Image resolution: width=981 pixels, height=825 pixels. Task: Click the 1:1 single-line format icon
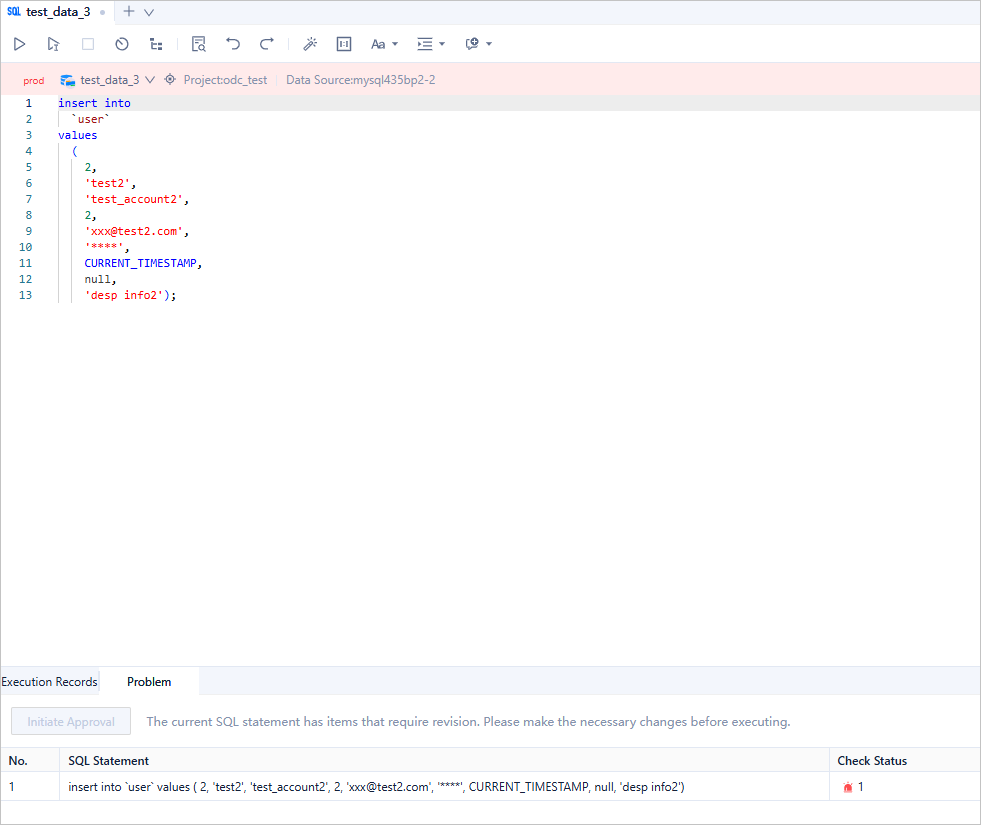[x=344, y=44]
